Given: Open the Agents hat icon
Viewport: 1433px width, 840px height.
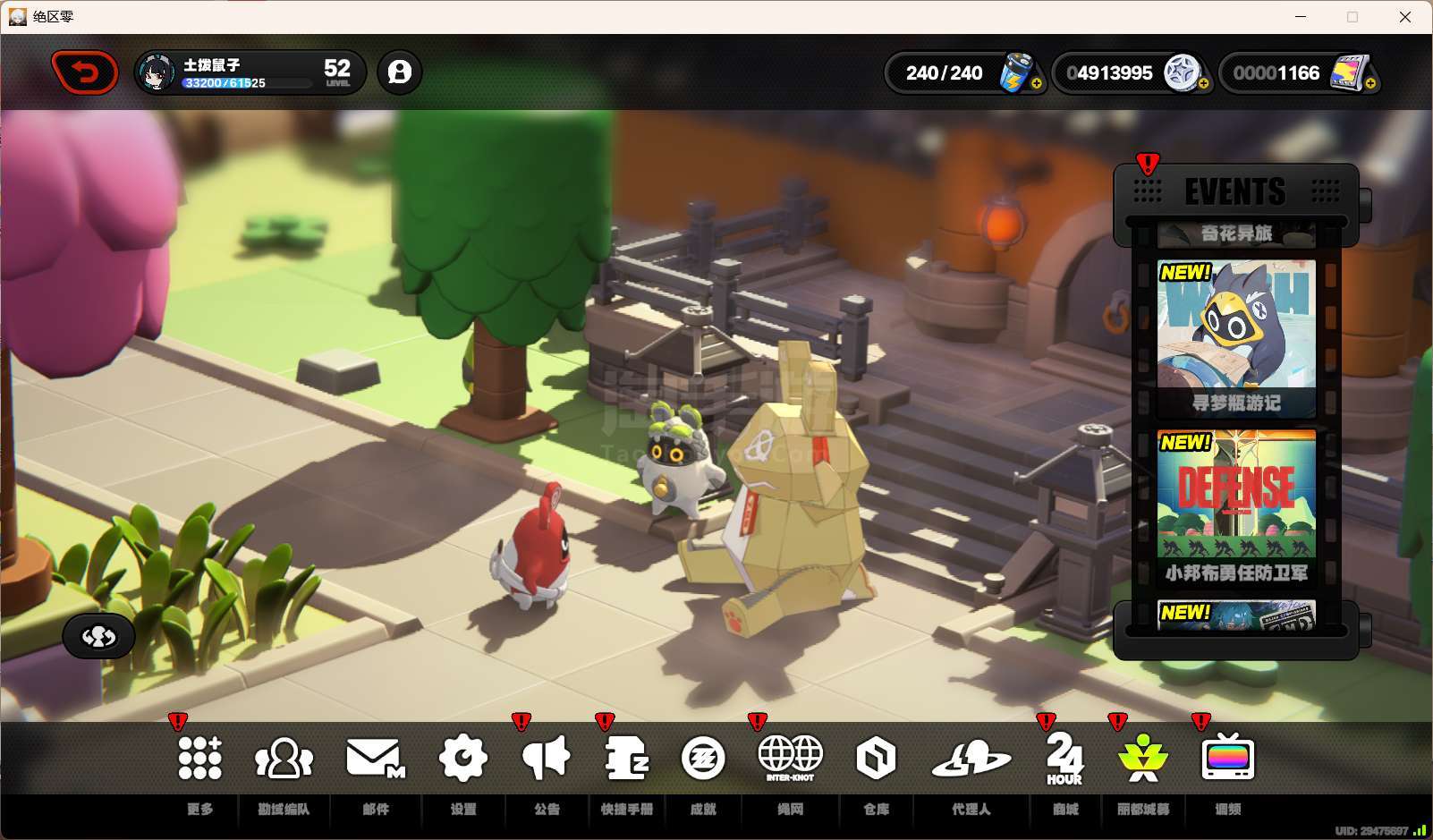Looking at the screenshot, I should click(x=971, y=758).
